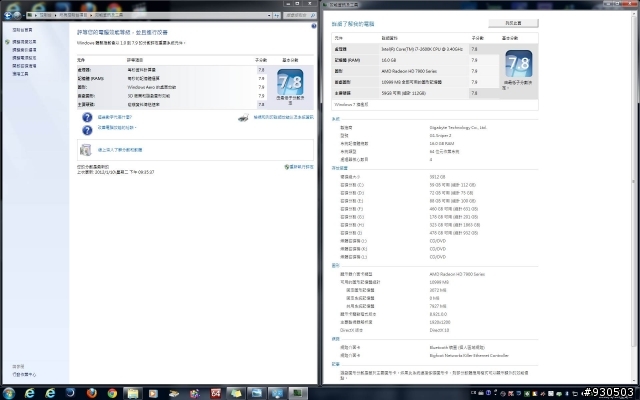Image resolution: width=640 pixels, height=400 pixels.
Task: Open the Windows Start orb
Action: tap(8, 393)
